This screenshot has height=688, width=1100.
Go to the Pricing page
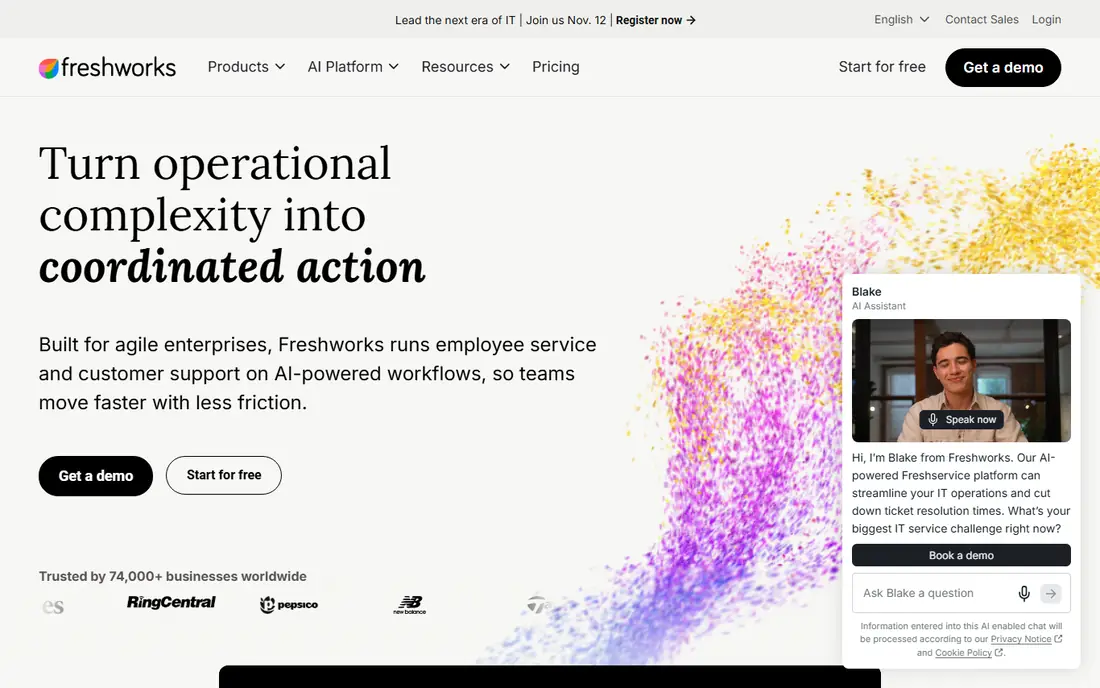(556, 67)
